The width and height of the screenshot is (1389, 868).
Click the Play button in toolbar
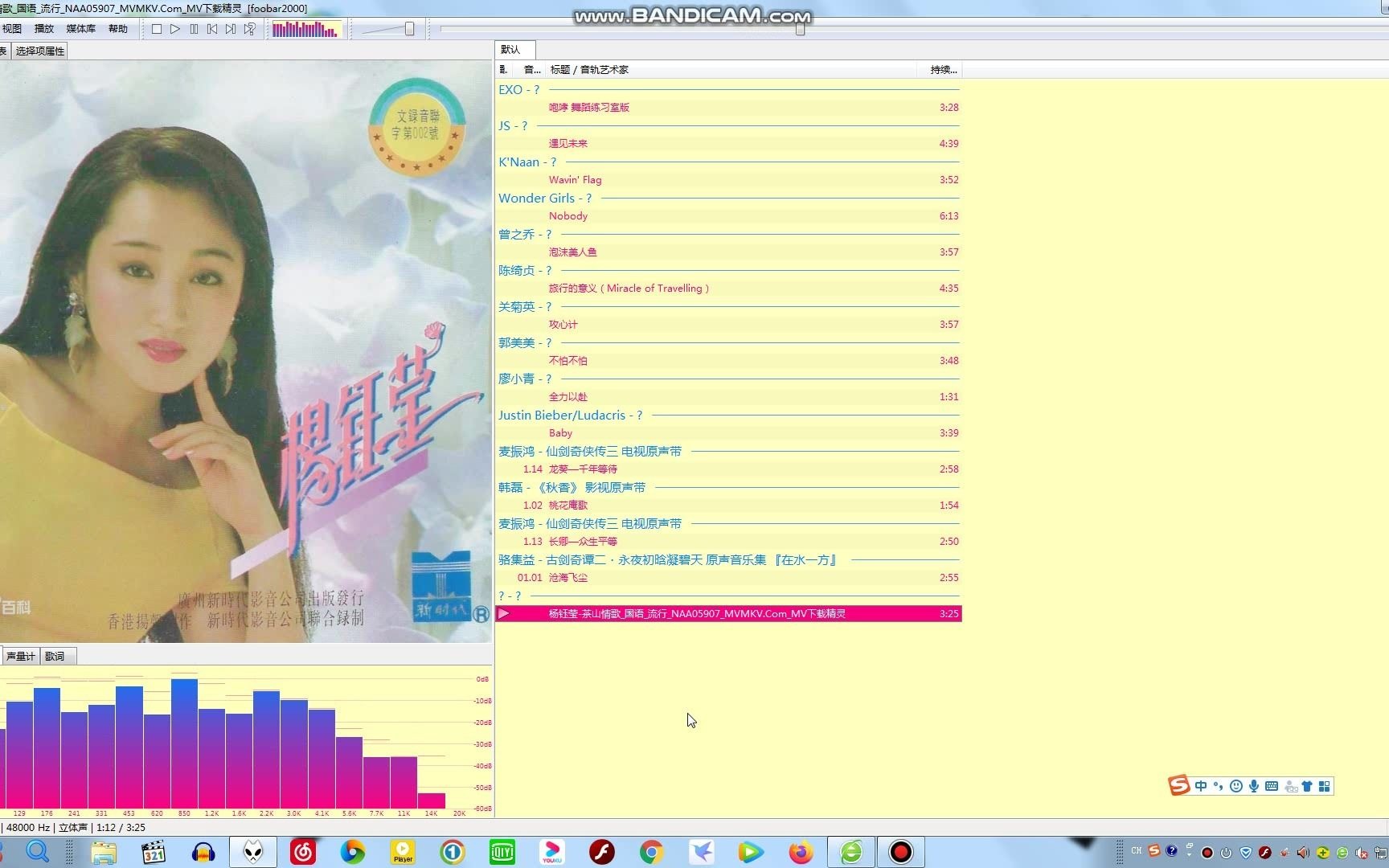[175, 29]
